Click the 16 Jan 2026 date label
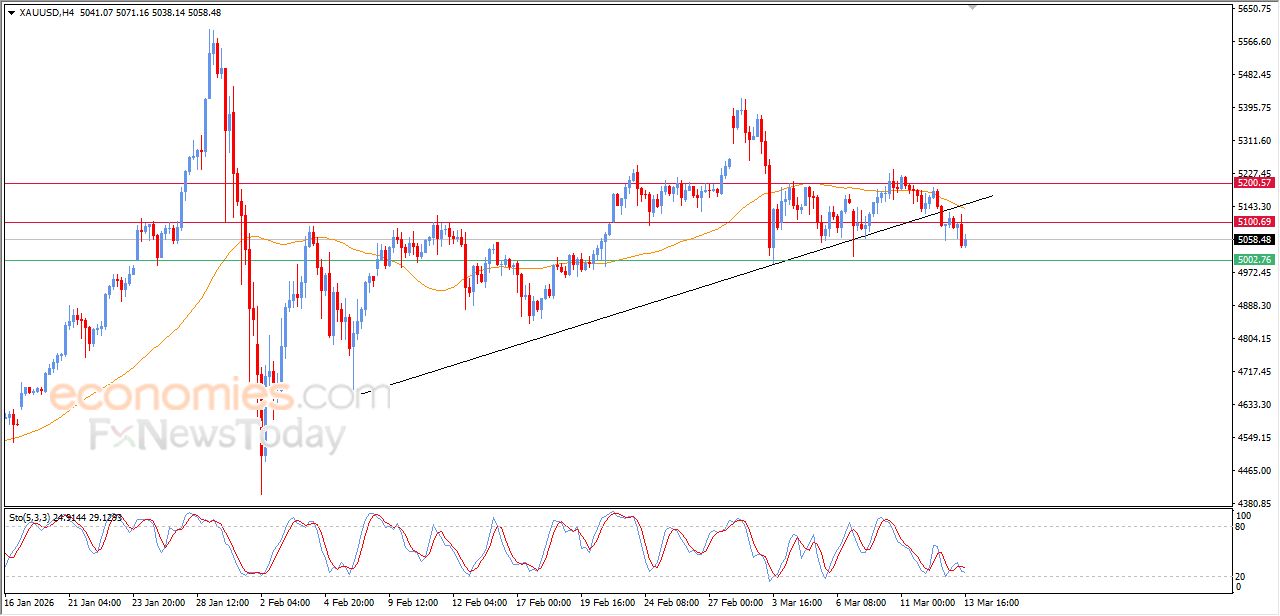The width and height of the screenshot is (1280, 616). pyautogui.click(x=27, y=603)
